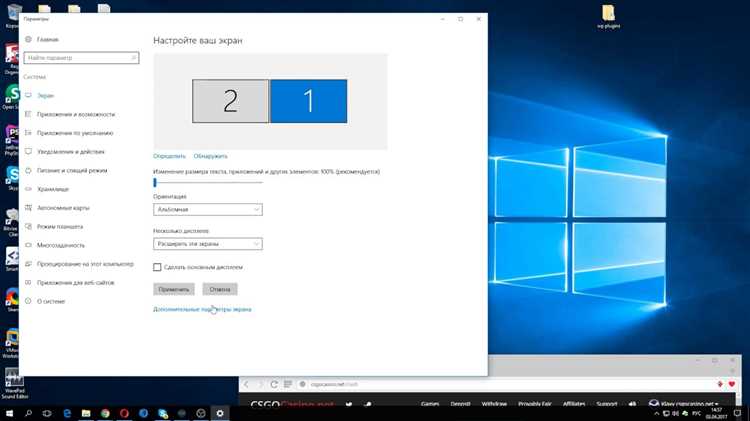Check Сделать основным дисплеем checkbox
The width and height of the screenshot is (750, 421).
(157, 267)
